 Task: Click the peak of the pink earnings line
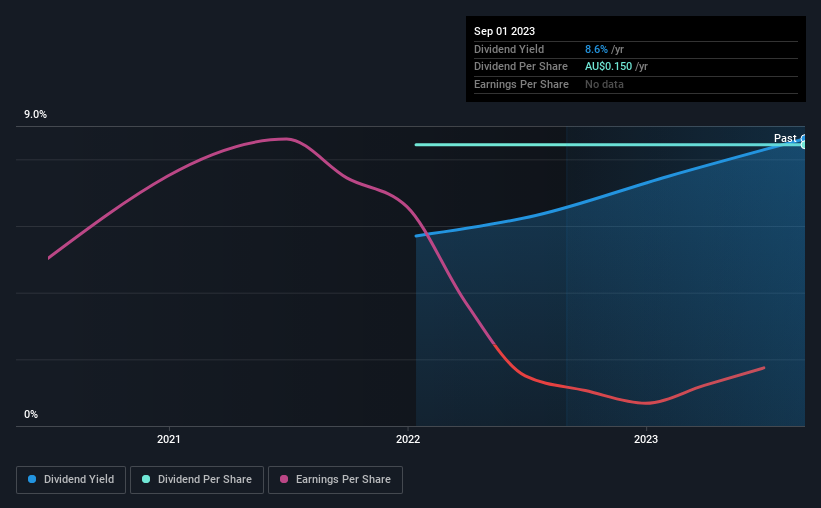[x=285, y=139]
